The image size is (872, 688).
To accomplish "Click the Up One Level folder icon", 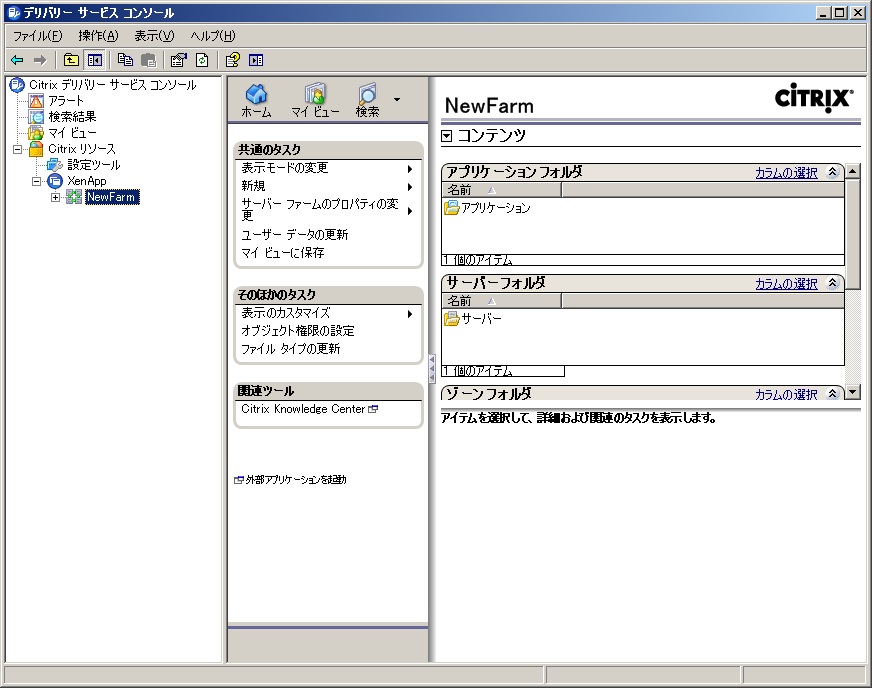I will [71, 60].
